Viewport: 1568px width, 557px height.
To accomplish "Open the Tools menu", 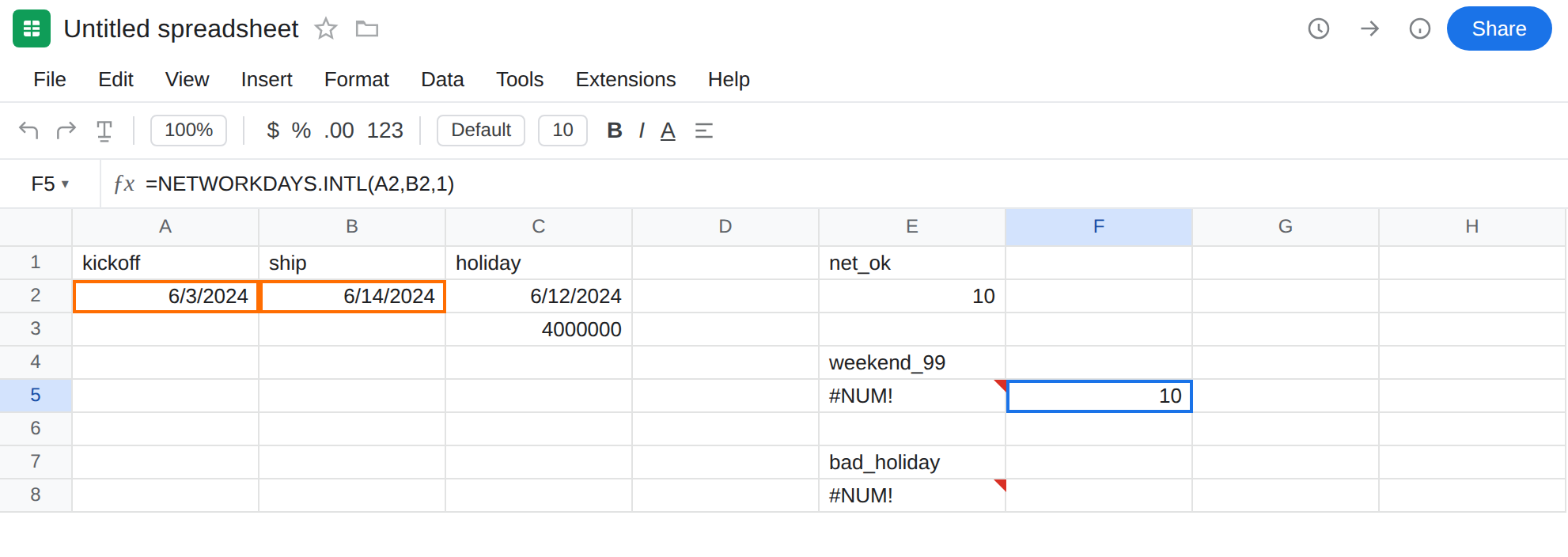I will (520, 79).
